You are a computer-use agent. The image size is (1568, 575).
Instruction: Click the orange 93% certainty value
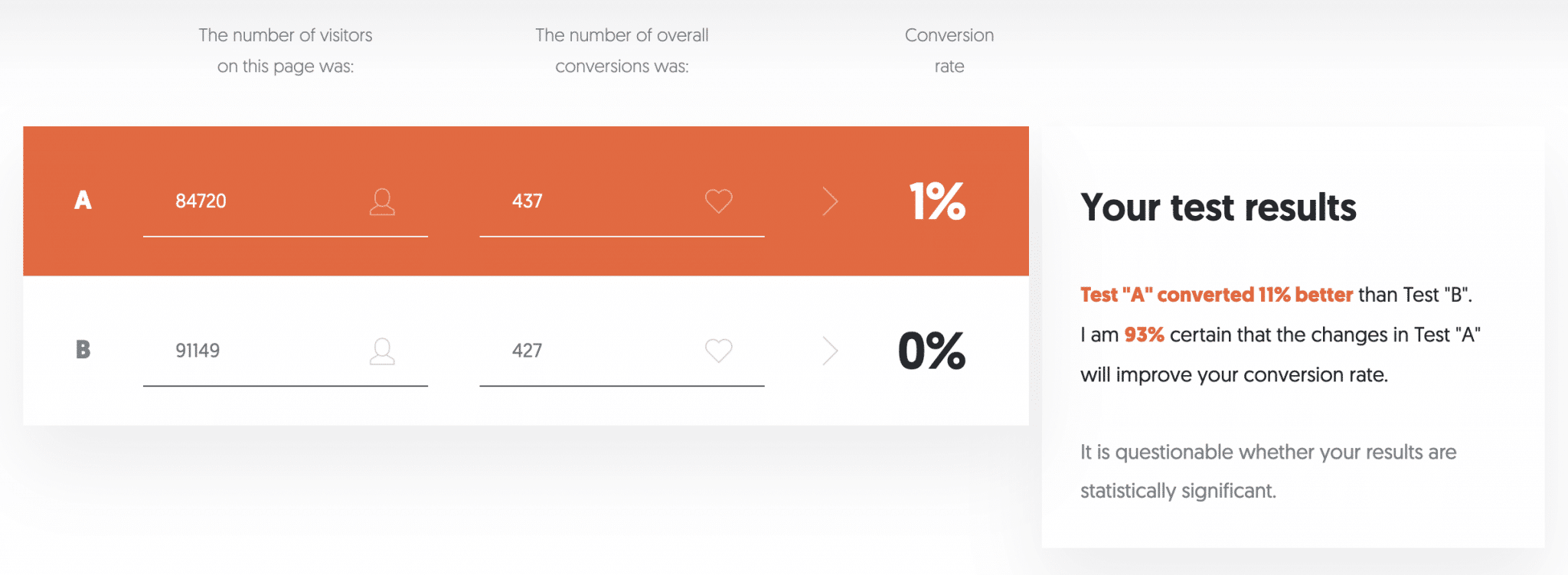(1144, 335)
